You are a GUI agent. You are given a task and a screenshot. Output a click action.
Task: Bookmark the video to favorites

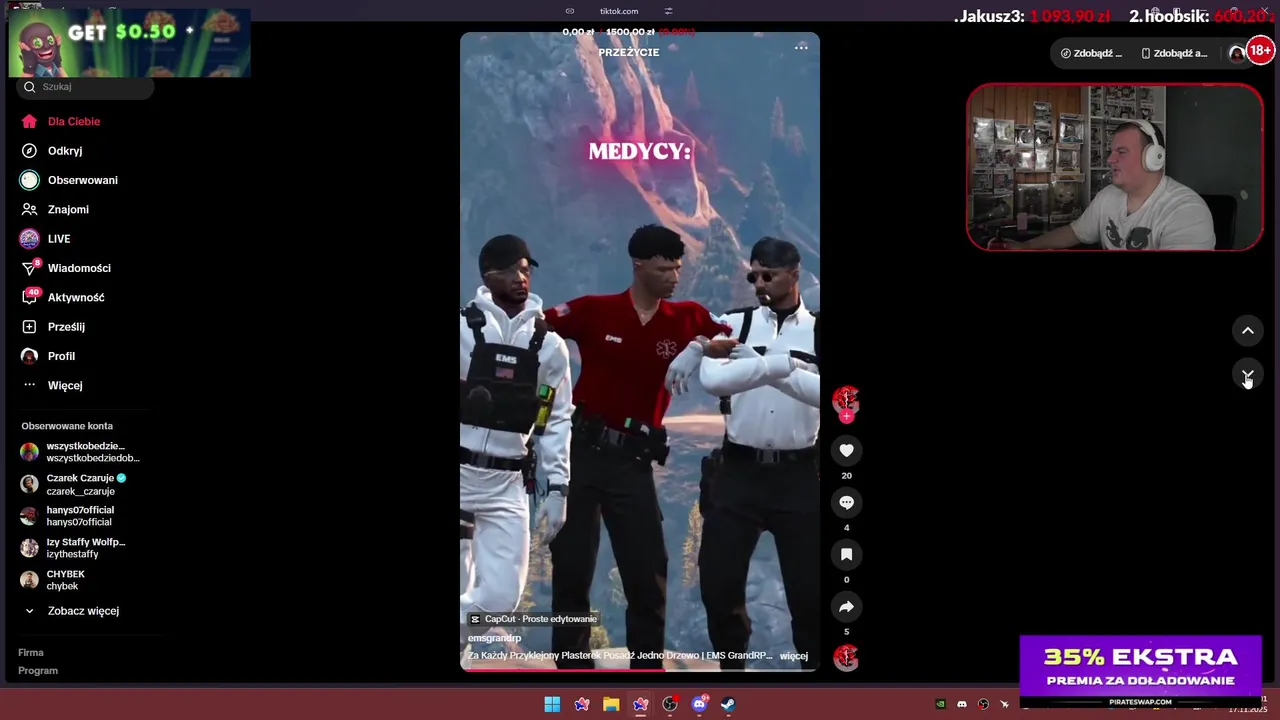coord(846,555)
